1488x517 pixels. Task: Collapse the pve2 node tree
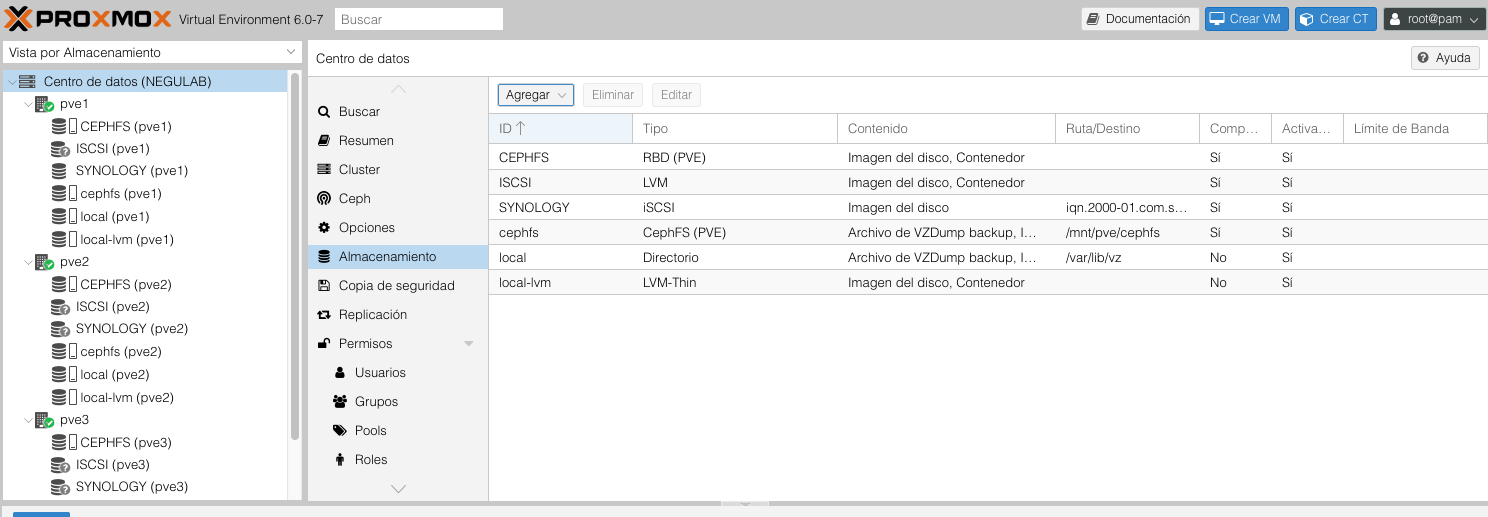pyautogui.click(x=28, y=262)
